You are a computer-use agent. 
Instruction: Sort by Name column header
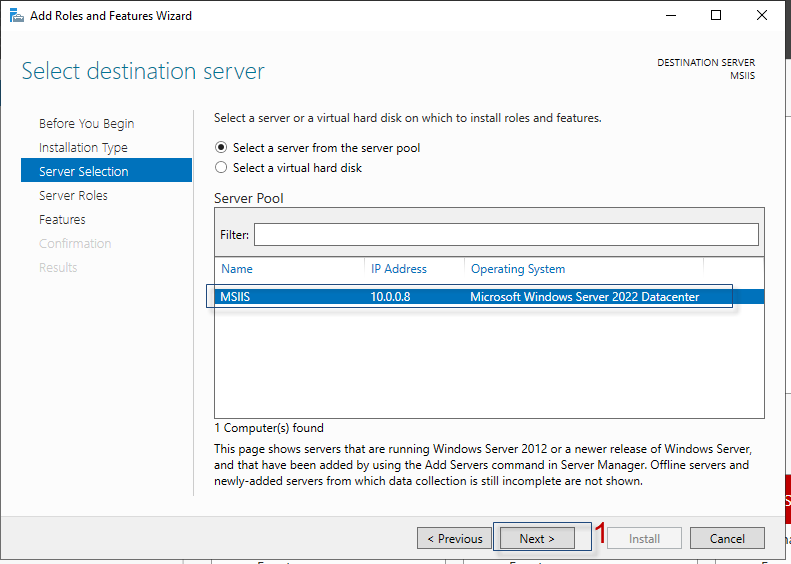pos(237,269)
